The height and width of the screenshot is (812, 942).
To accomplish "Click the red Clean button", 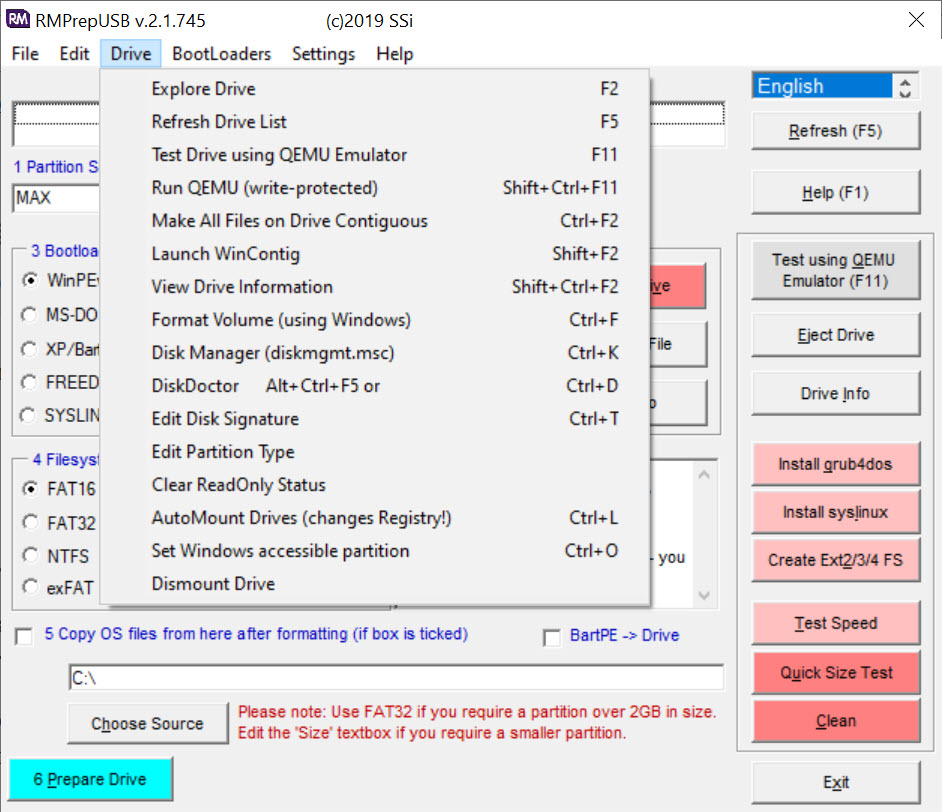I will pos(836,720).
